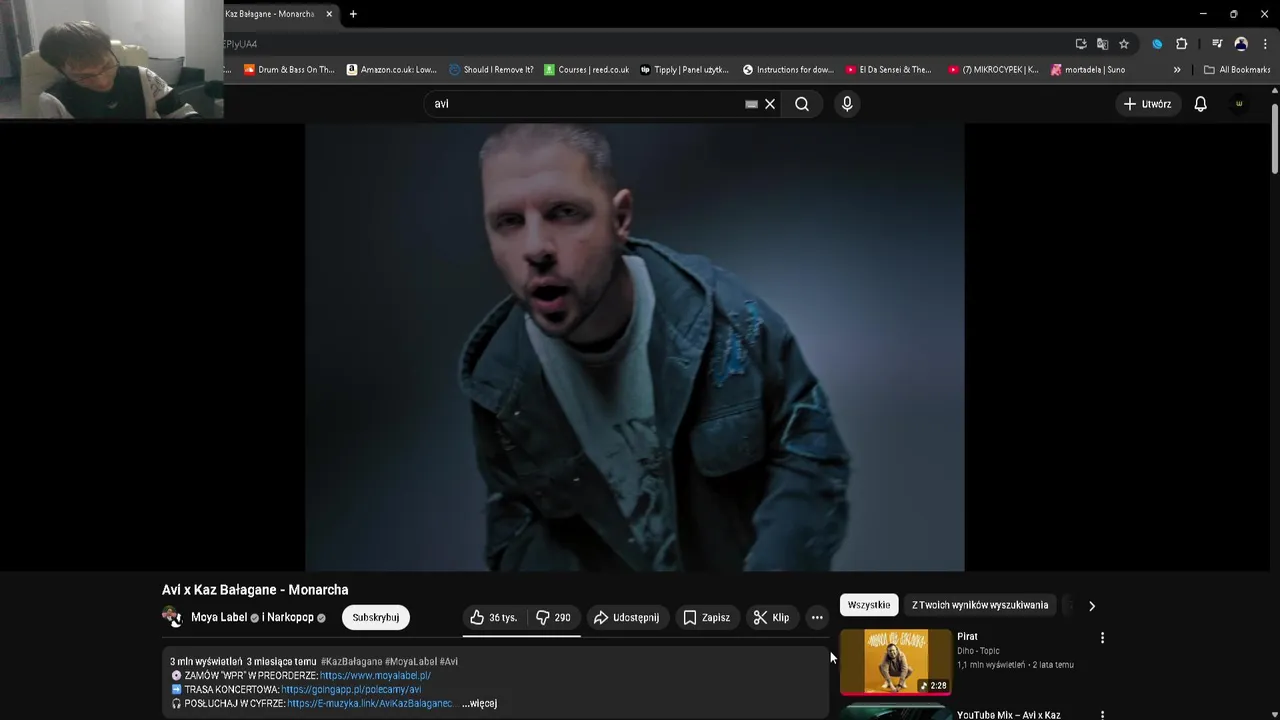Open the YouTube Mix – Avi x Kaz title

point(1009,715)
